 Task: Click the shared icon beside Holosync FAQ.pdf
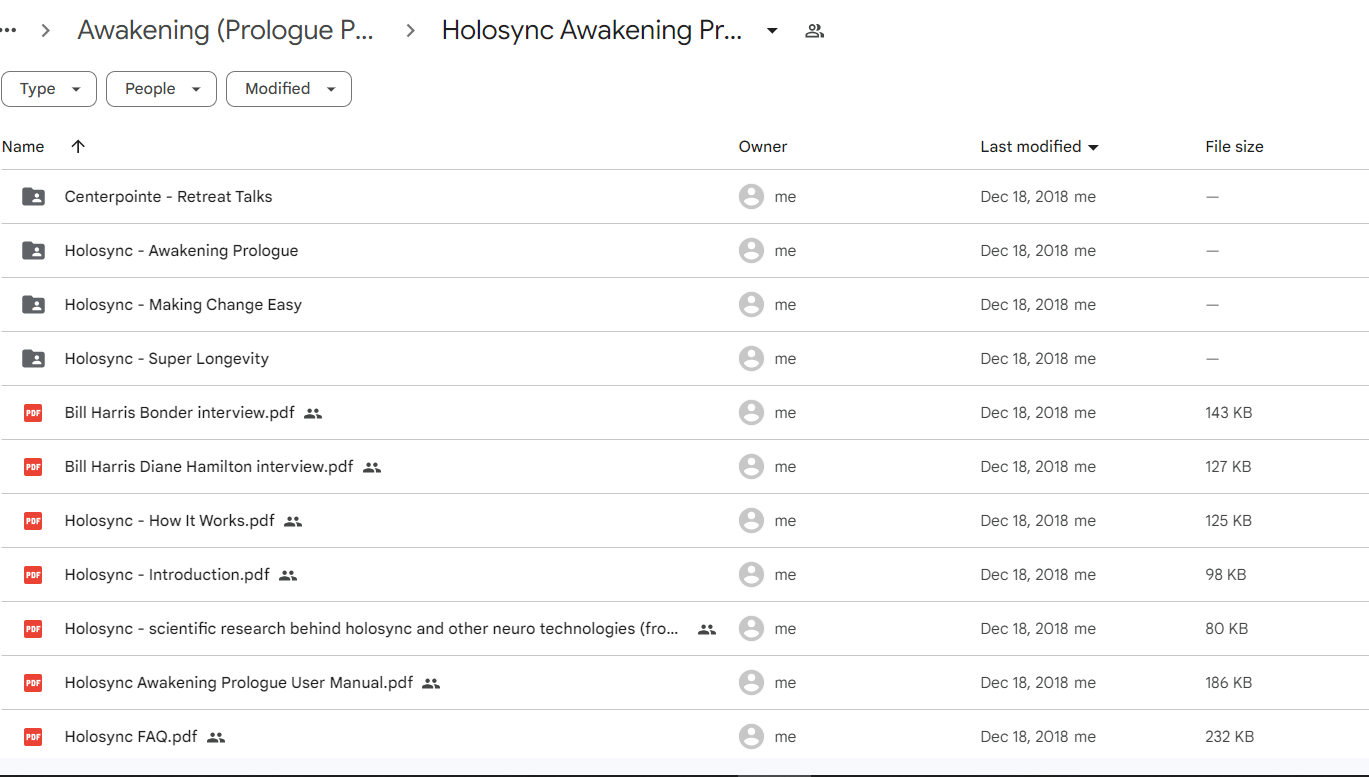point(216,737)
